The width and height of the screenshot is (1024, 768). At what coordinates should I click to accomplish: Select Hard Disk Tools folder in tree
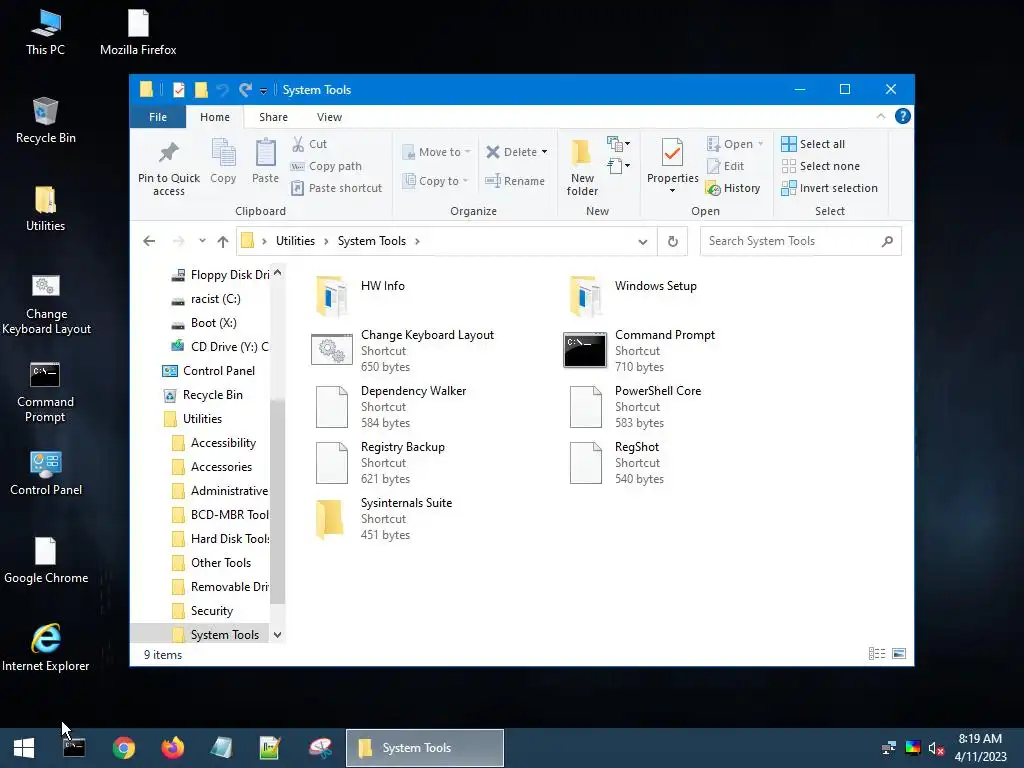click(221, 539)
